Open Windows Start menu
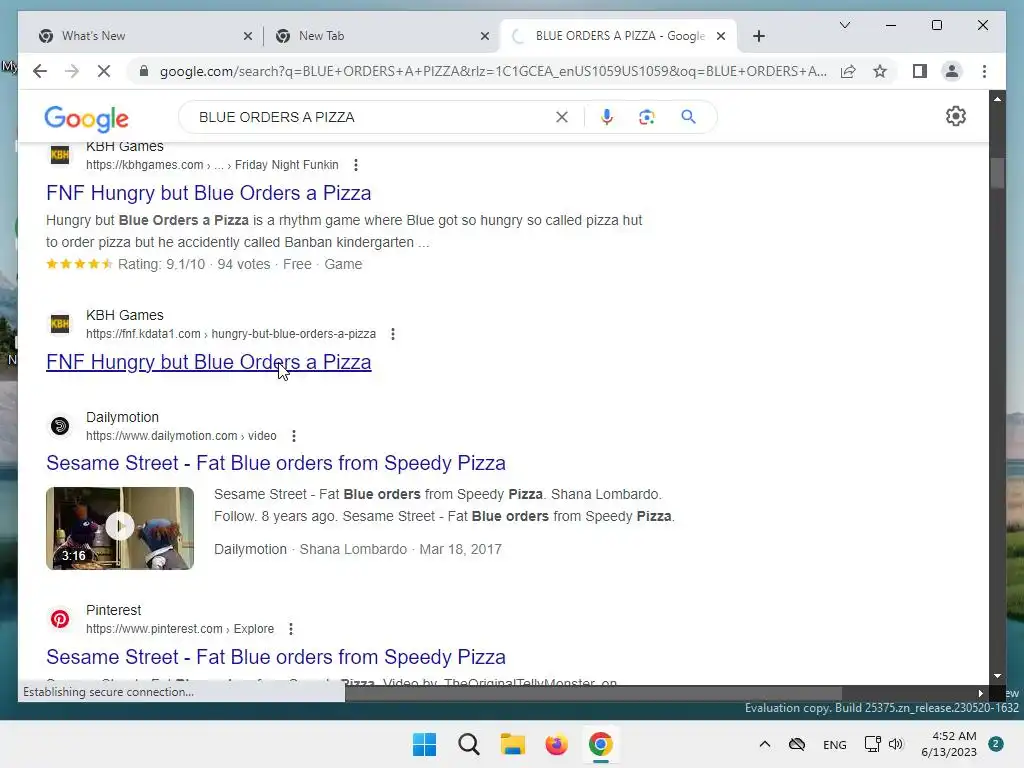 (x=424, y=744)
